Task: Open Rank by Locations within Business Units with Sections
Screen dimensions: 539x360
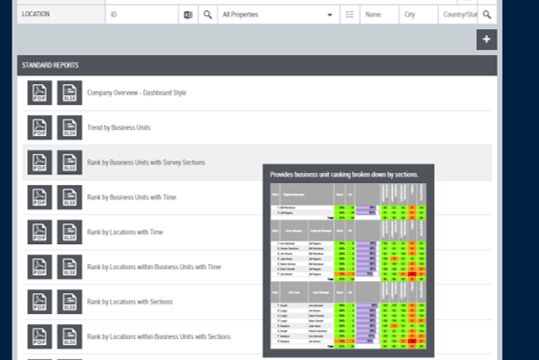Action: pos(158,337)
